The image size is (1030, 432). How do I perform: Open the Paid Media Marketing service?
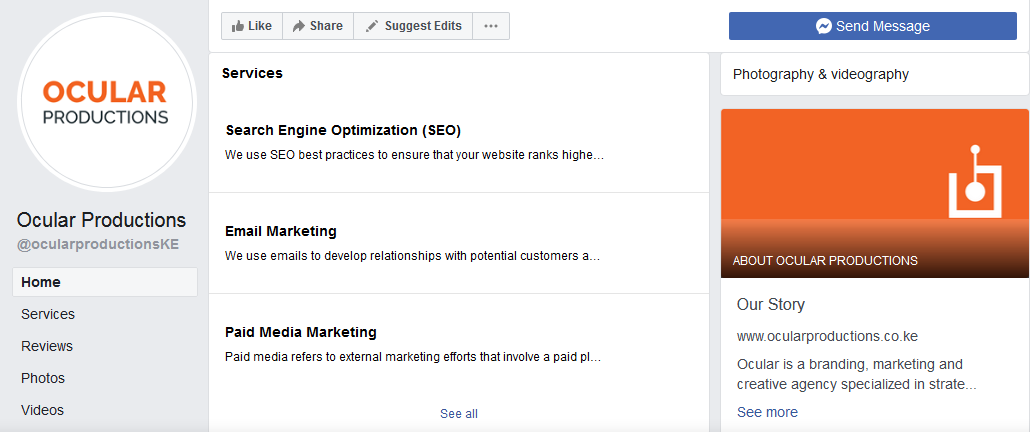(x=301, y=332)
